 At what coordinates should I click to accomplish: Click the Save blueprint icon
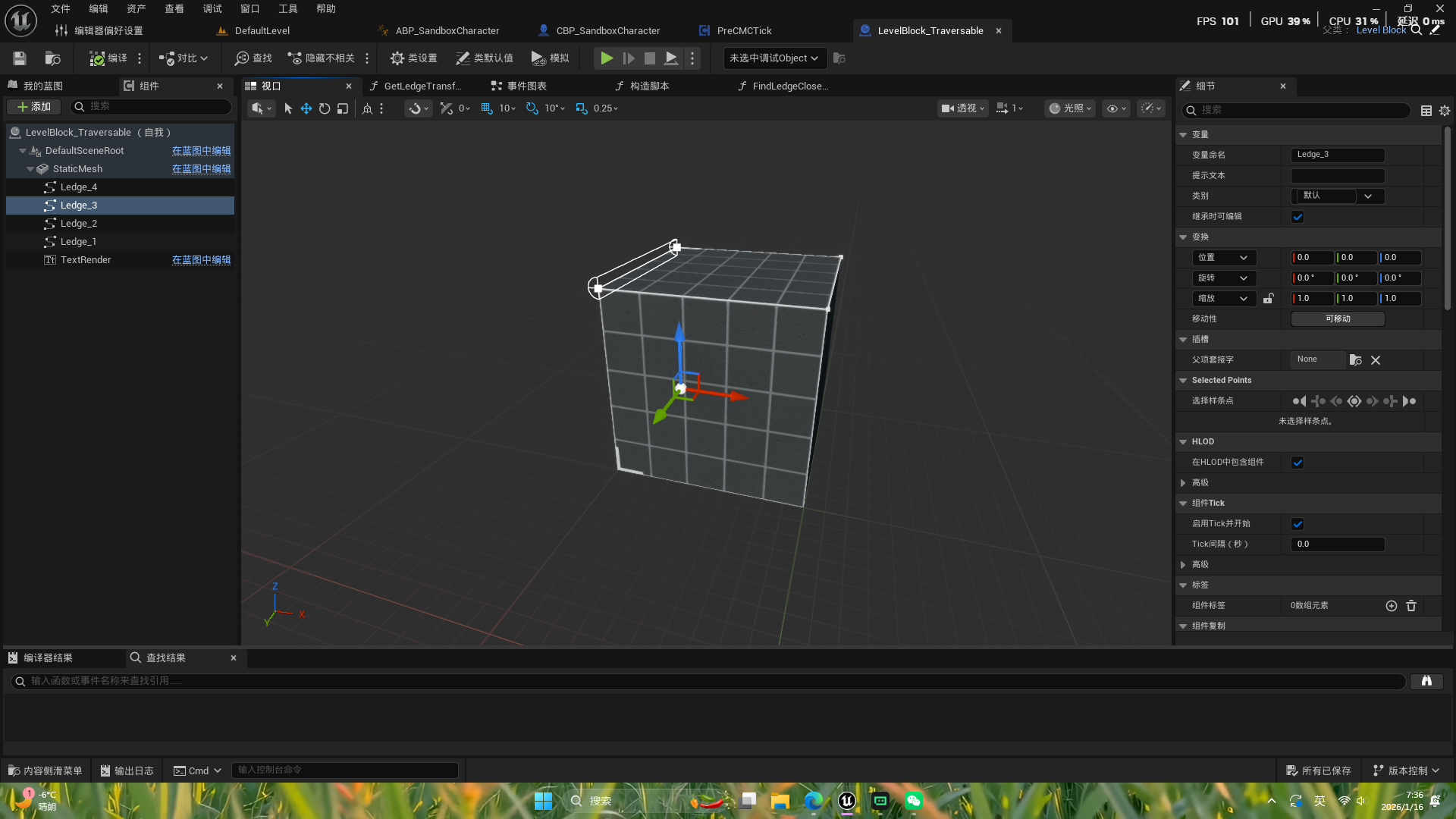coord(20,58)
